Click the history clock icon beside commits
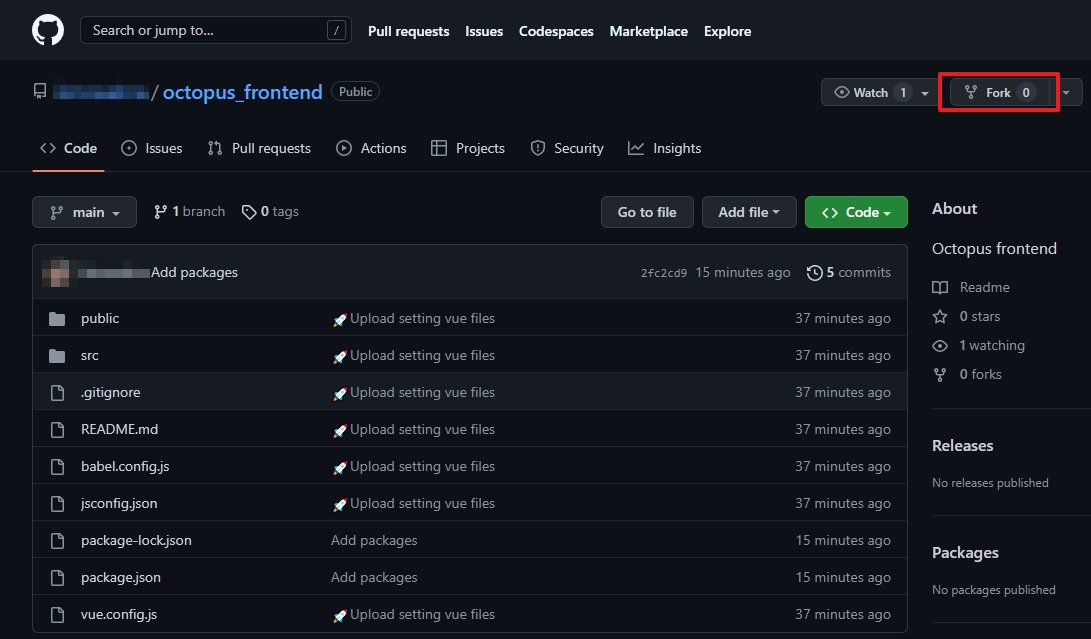The image size is (1091, 639). tap(814, 273)
